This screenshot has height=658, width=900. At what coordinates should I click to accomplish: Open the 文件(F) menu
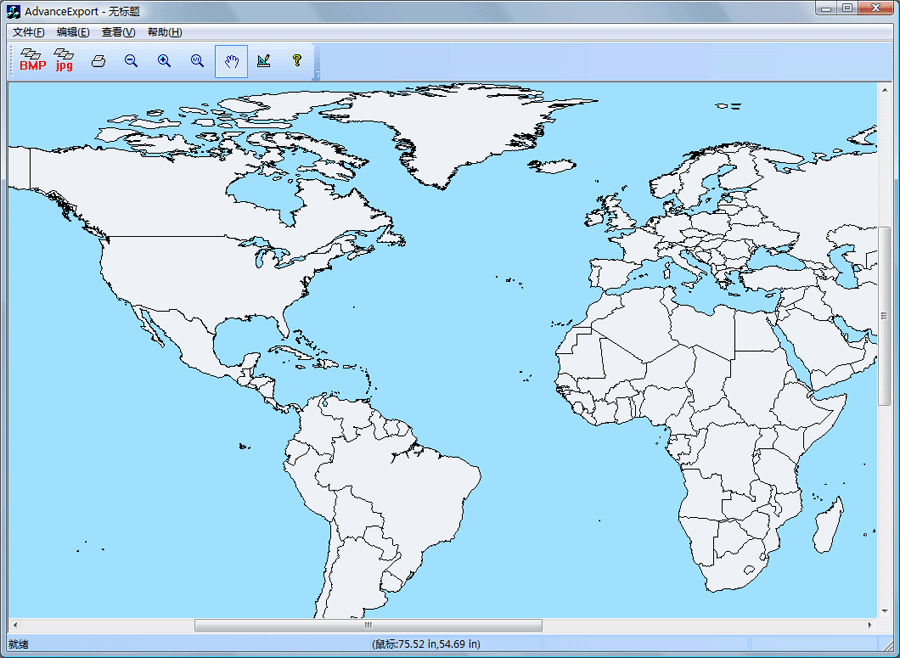pos(28,32)
